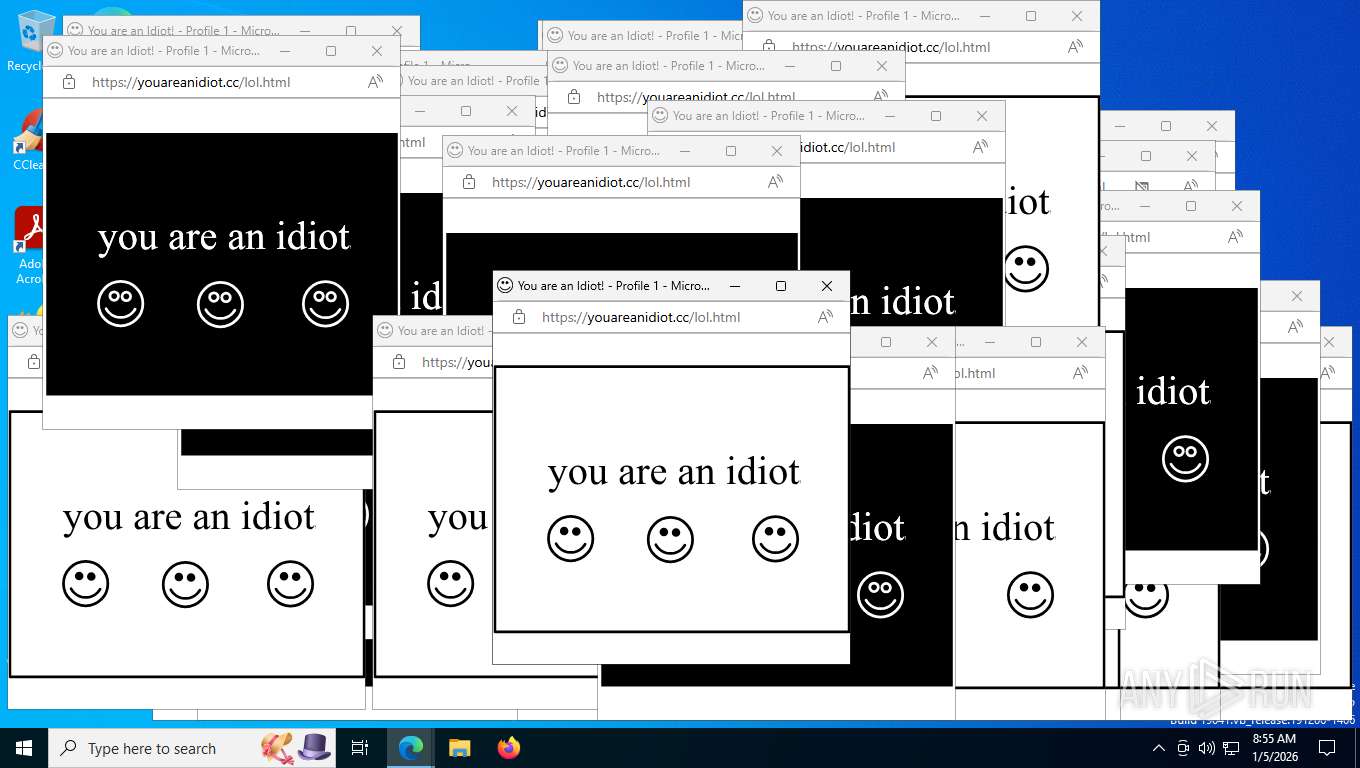
Task: Open File Explorer from taskbar
Action: pyautogui.click(x=459, y=748)
